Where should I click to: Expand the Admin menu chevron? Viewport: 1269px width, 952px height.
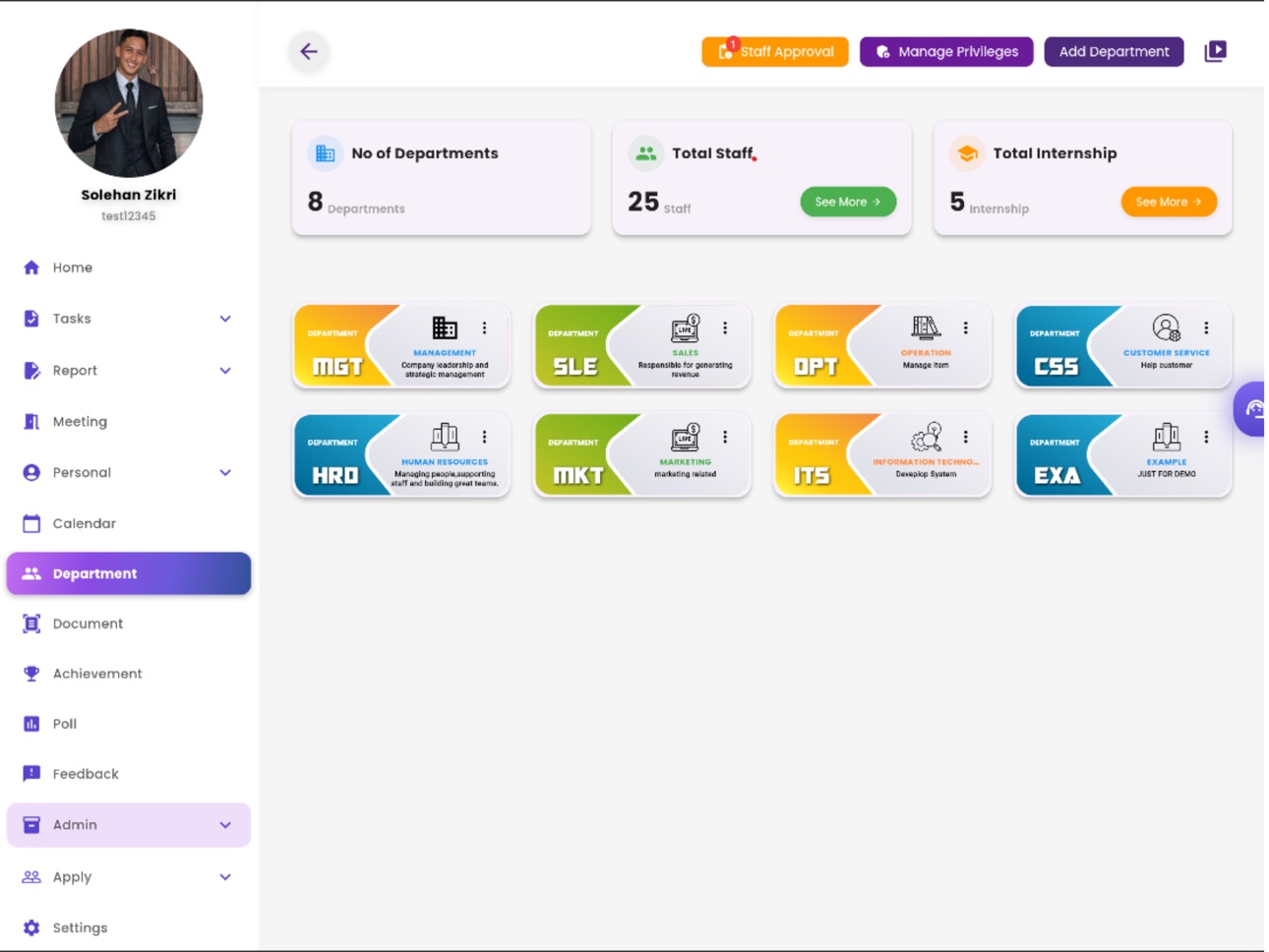click(225, 825)
